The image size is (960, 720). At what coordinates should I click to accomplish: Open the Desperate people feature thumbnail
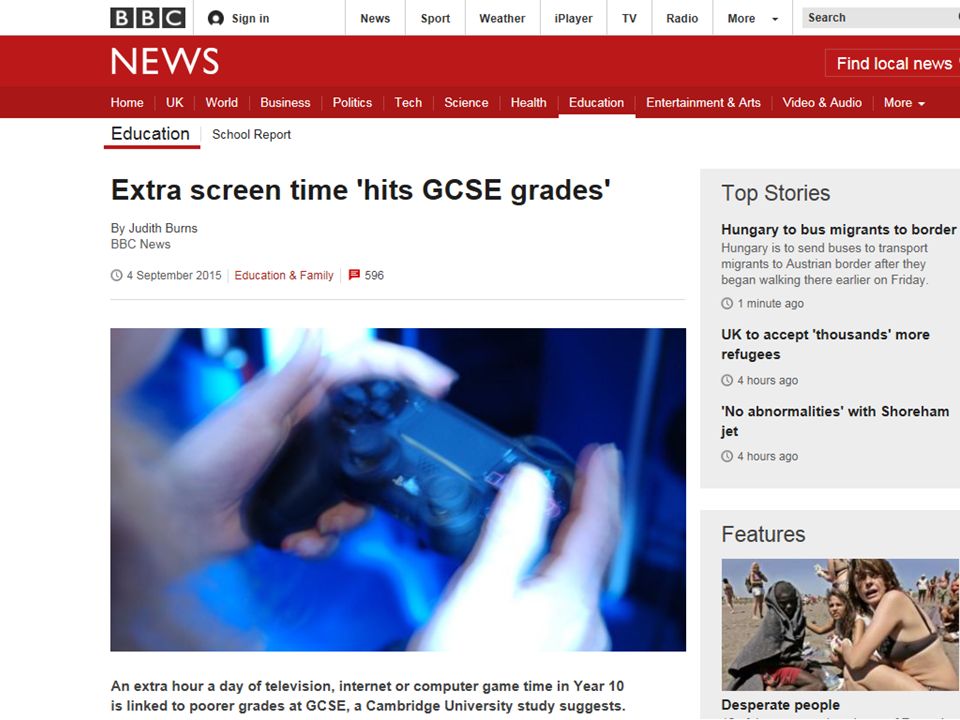click(x=841, y=624)
